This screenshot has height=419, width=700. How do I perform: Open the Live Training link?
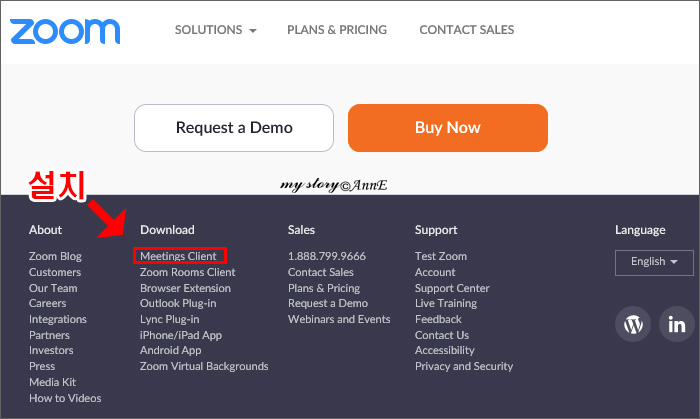click(x=446, y=303)
